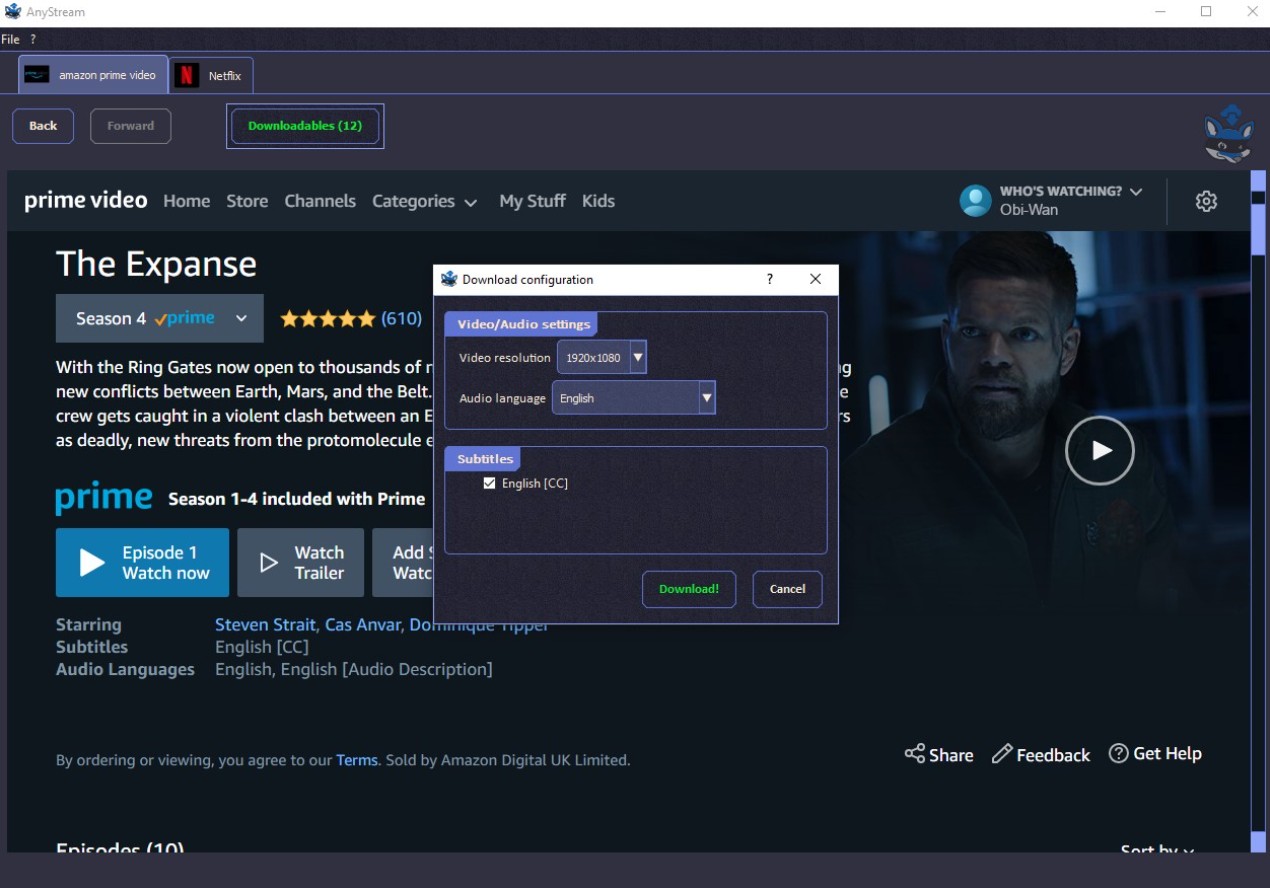Click the Share icon
The height and width of the screenshot is (888, 1270).
click(914, 754)
